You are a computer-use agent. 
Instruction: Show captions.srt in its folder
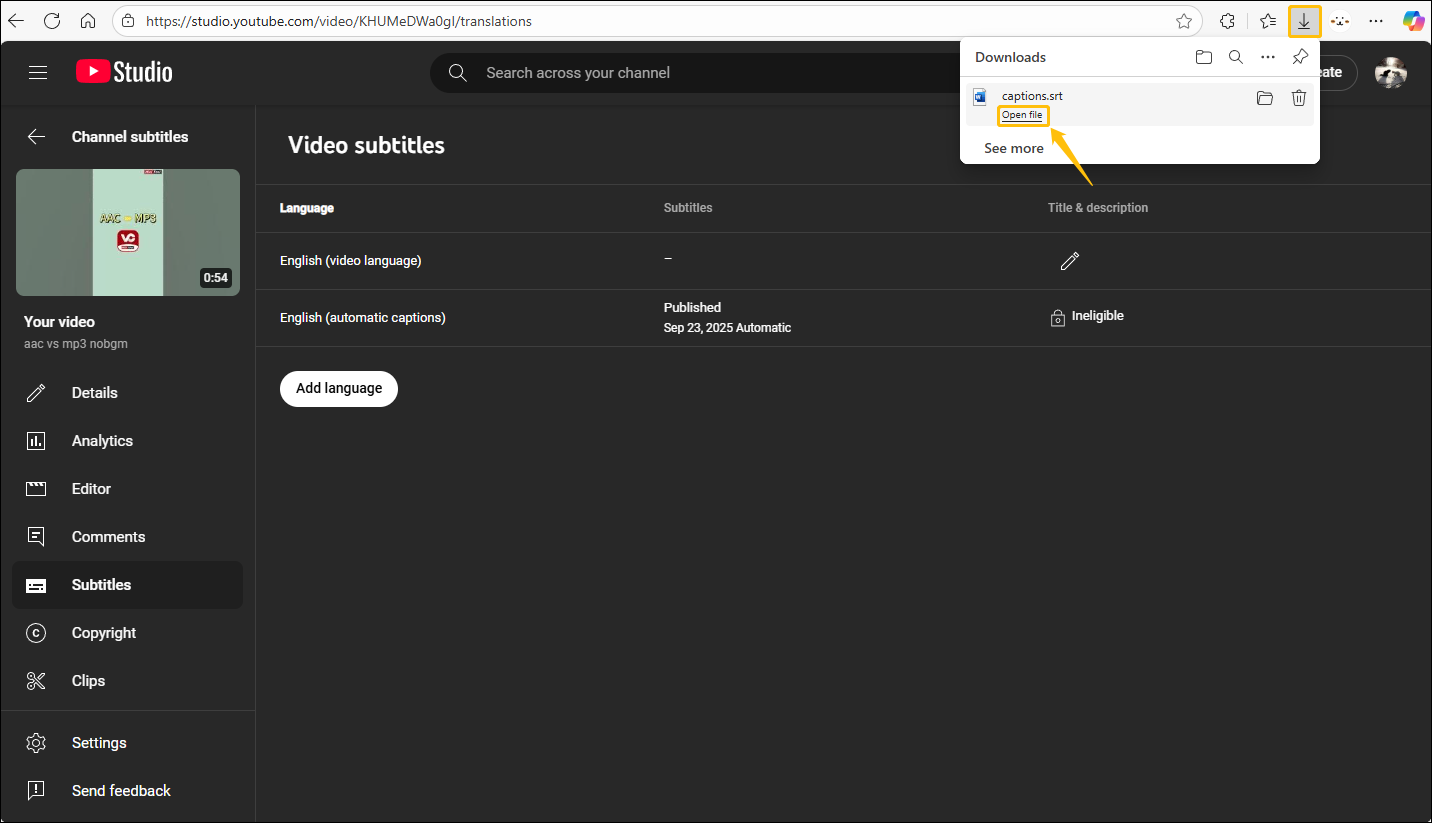point(1265,98)
